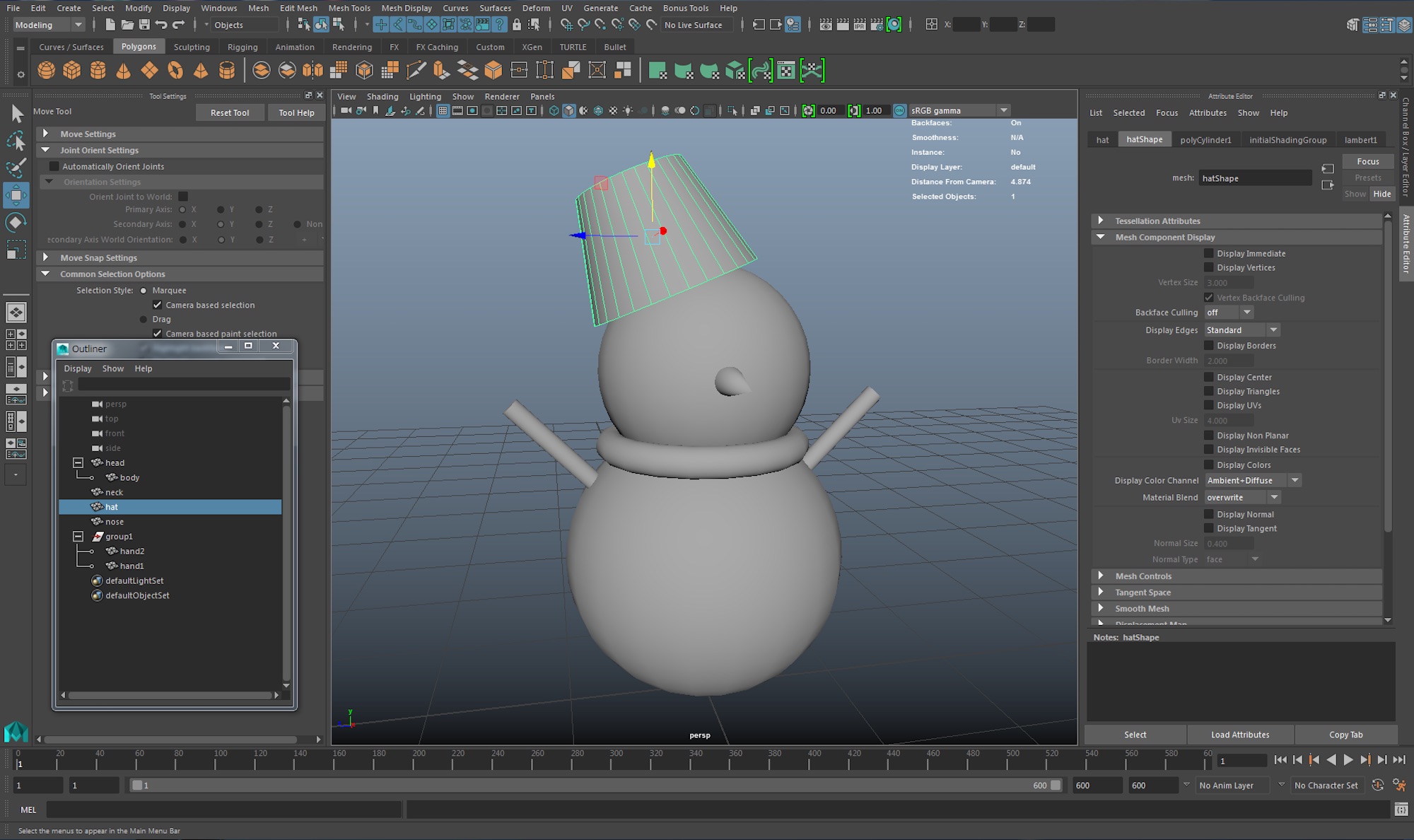Select the Polygons tab in toolbar

tap(138, 46)
